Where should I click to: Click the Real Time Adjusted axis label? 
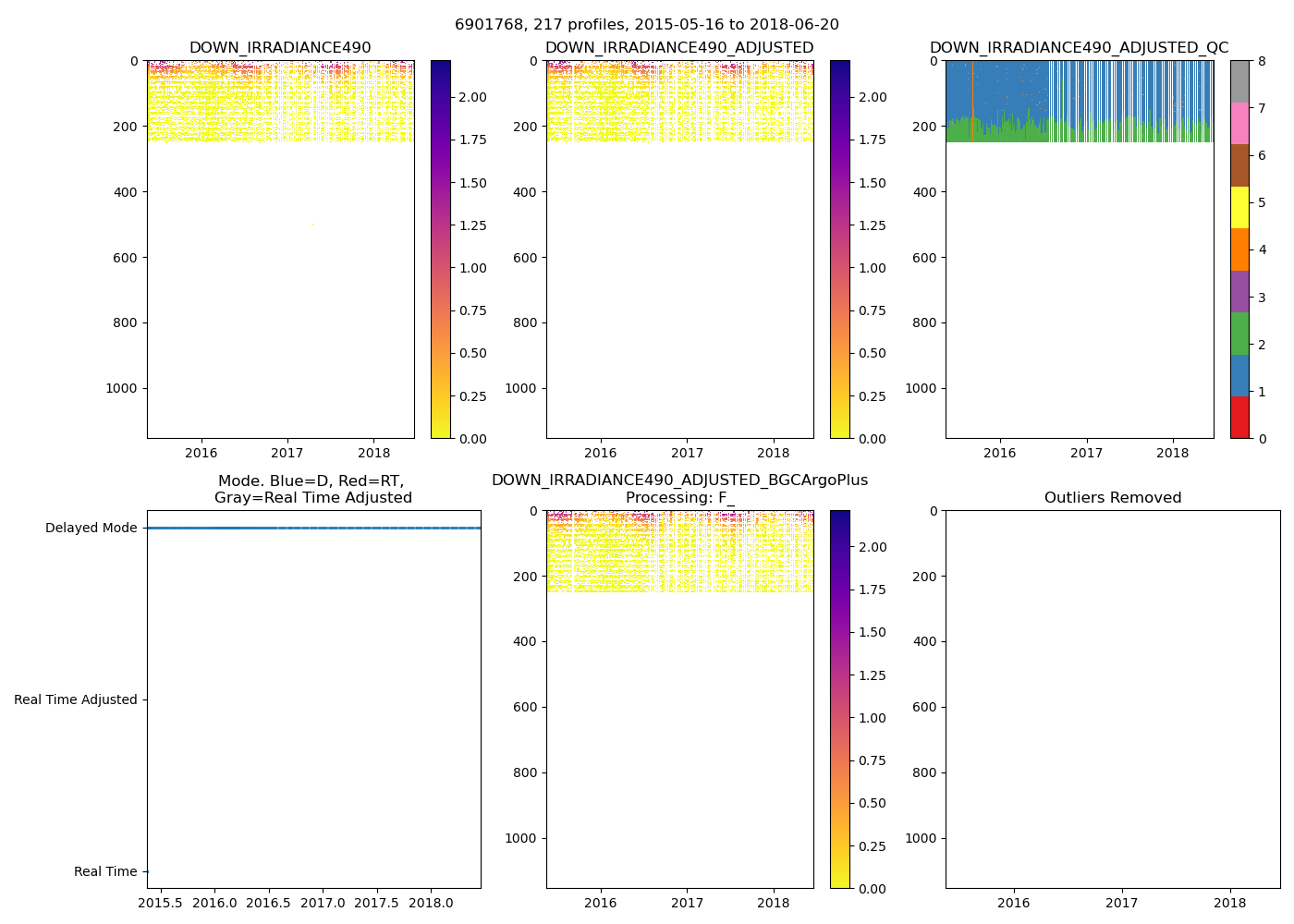pyautogui.click(x=75, y=700)
